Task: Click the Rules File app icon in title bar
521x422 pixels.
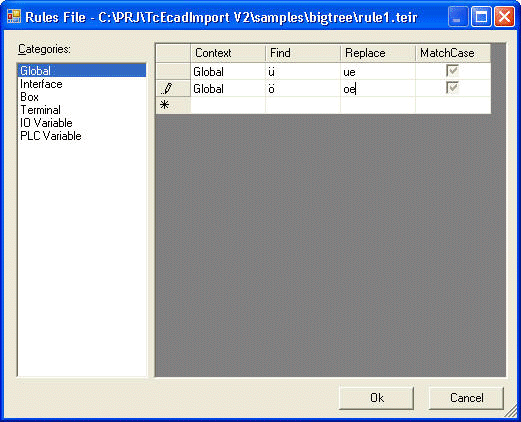Action: pyautogui.click(x=14, y=16)
